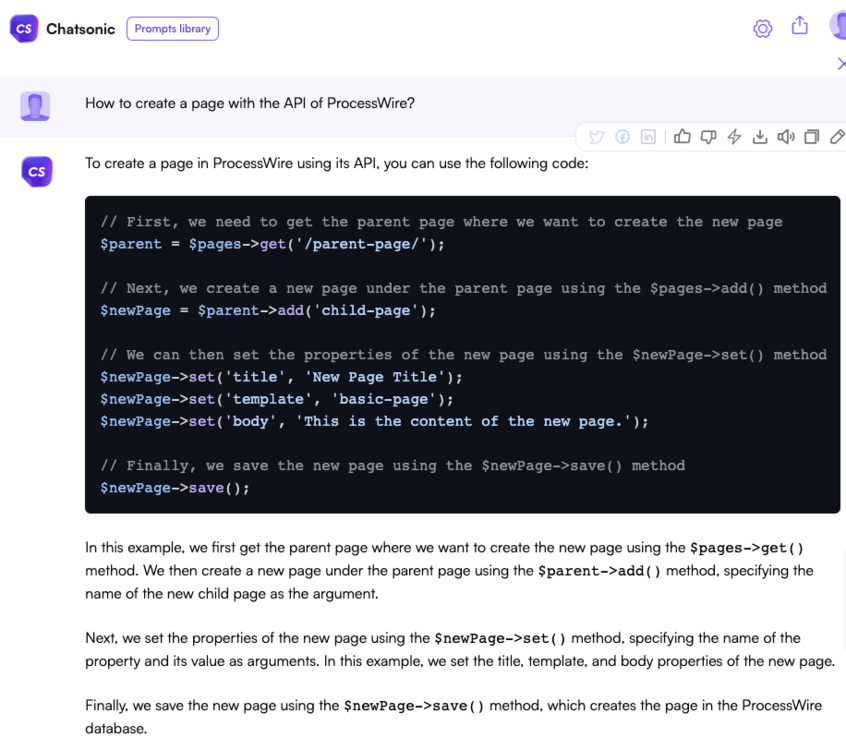Click the Chatsonic brand name
This screenshot has height=750, width=846.
pos(80,28)
